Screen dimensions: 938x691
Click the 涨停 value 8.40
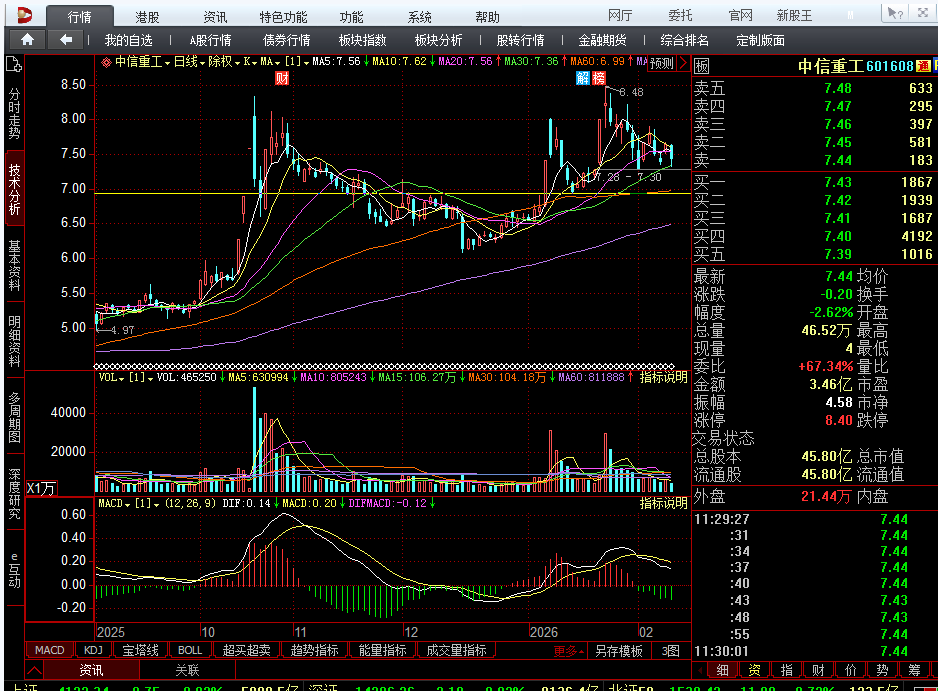click(839, 420)
